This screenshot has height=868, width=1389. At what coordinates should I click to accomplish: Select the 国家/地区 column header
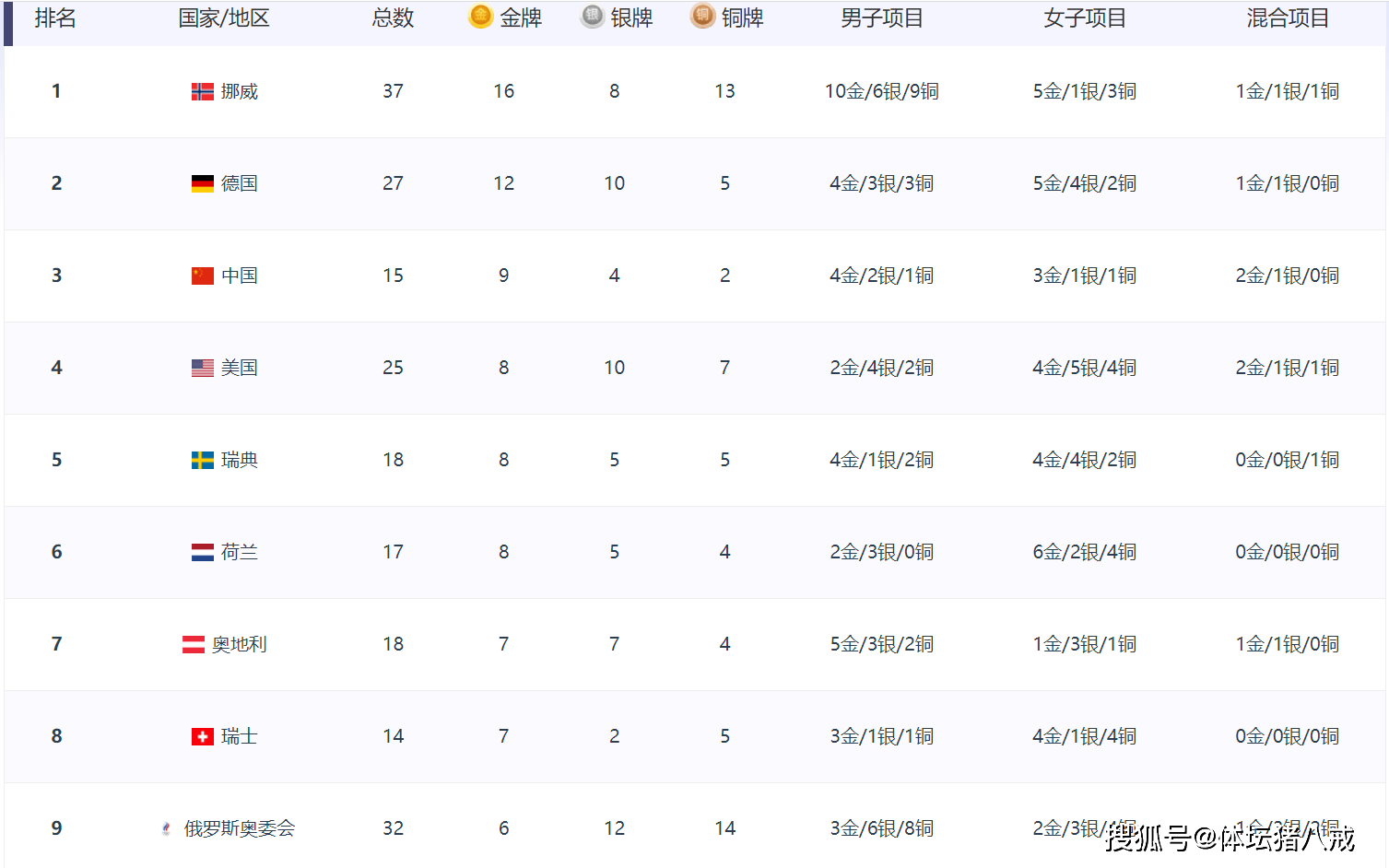(x=224, y=18)
